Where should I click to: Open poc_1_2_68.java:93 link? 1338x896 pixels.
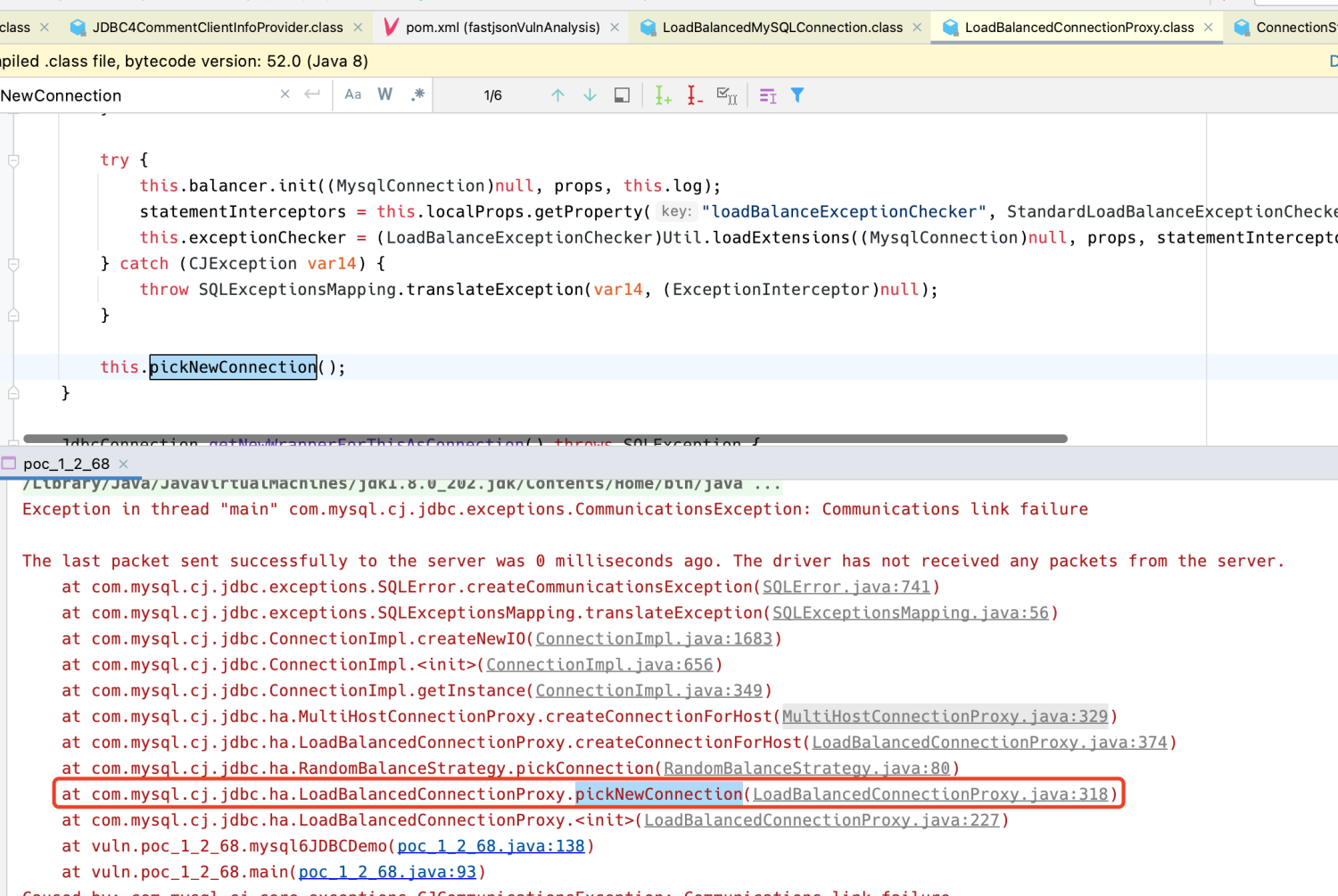click(387, 871)
